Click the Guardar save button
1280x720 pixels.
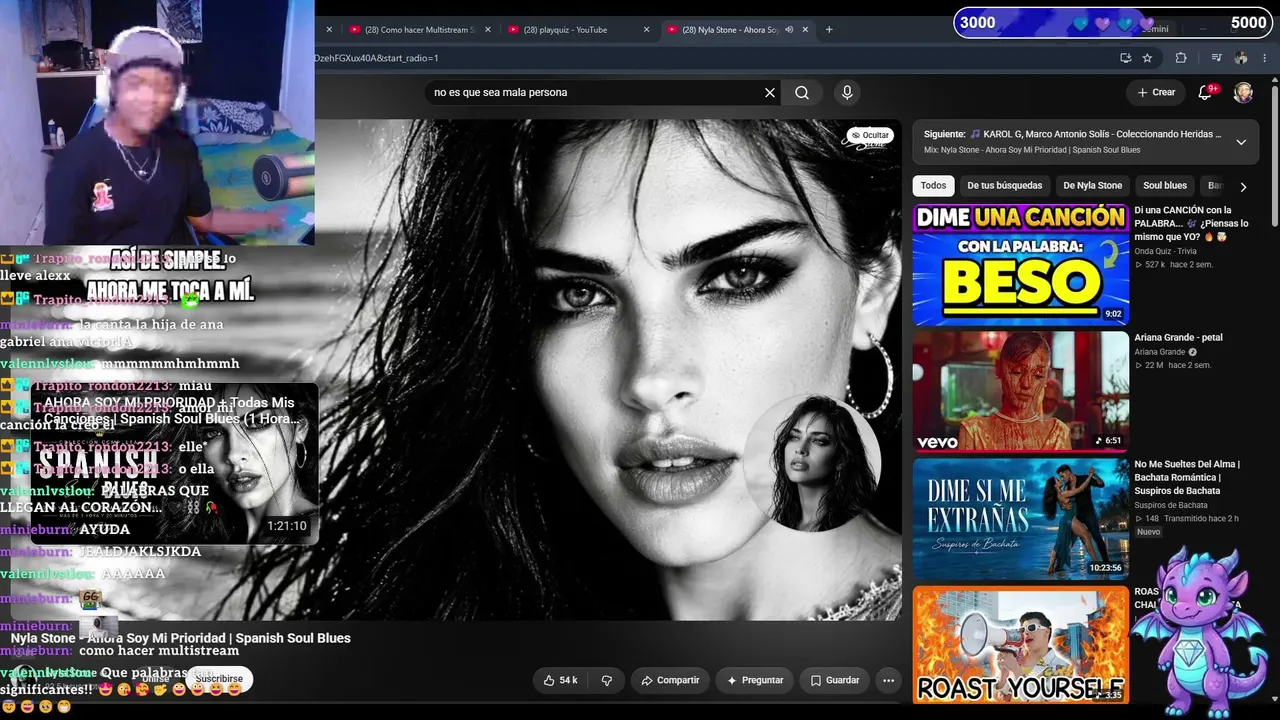834,680
